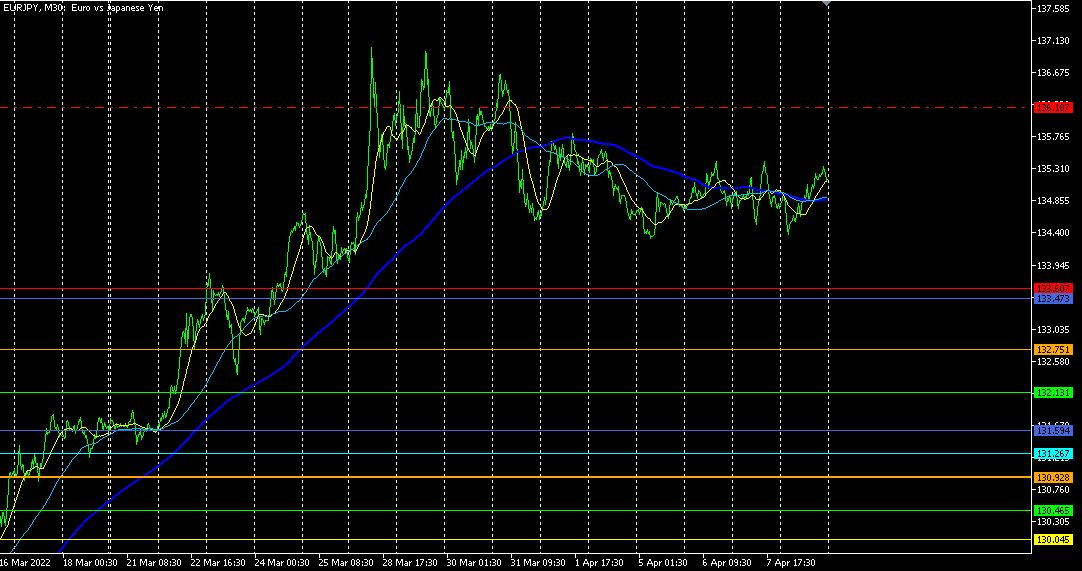
Task: Click the 6 Apr 09:30 time label
Action: pyautogui.click(x=727, y=563)
